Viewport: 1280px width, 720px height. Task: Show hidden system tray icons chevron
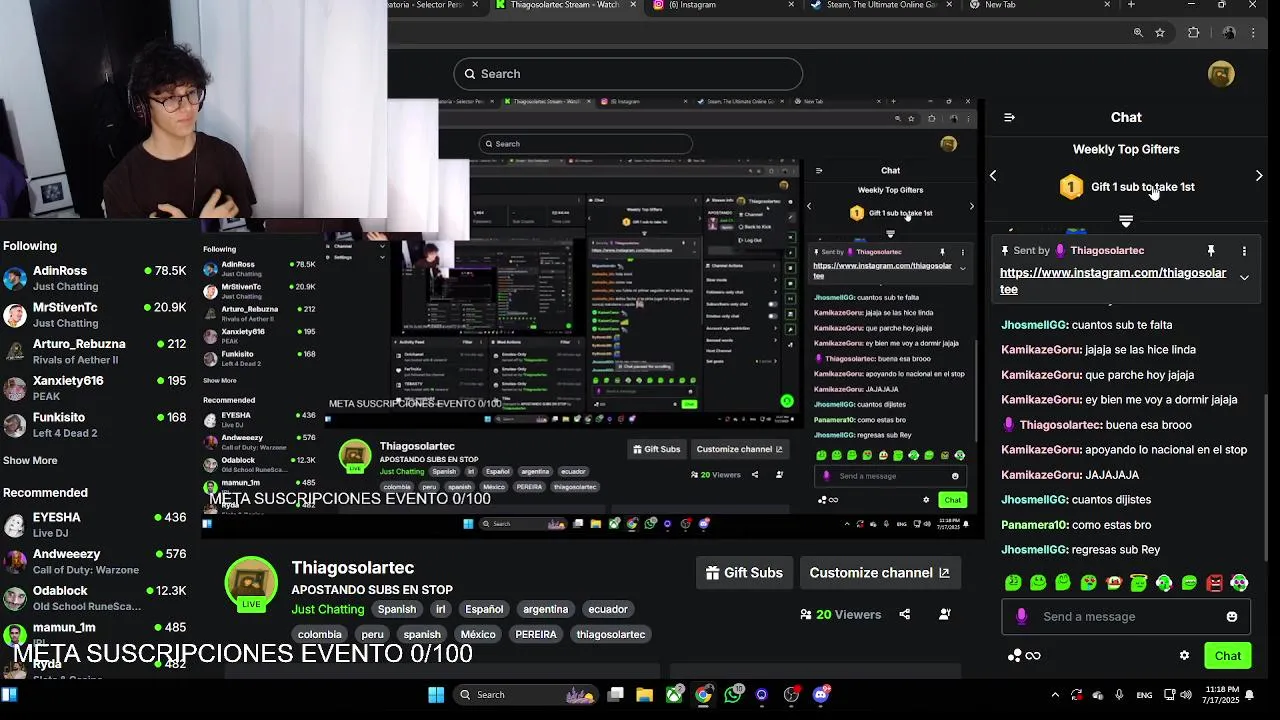coord(1055,695)
